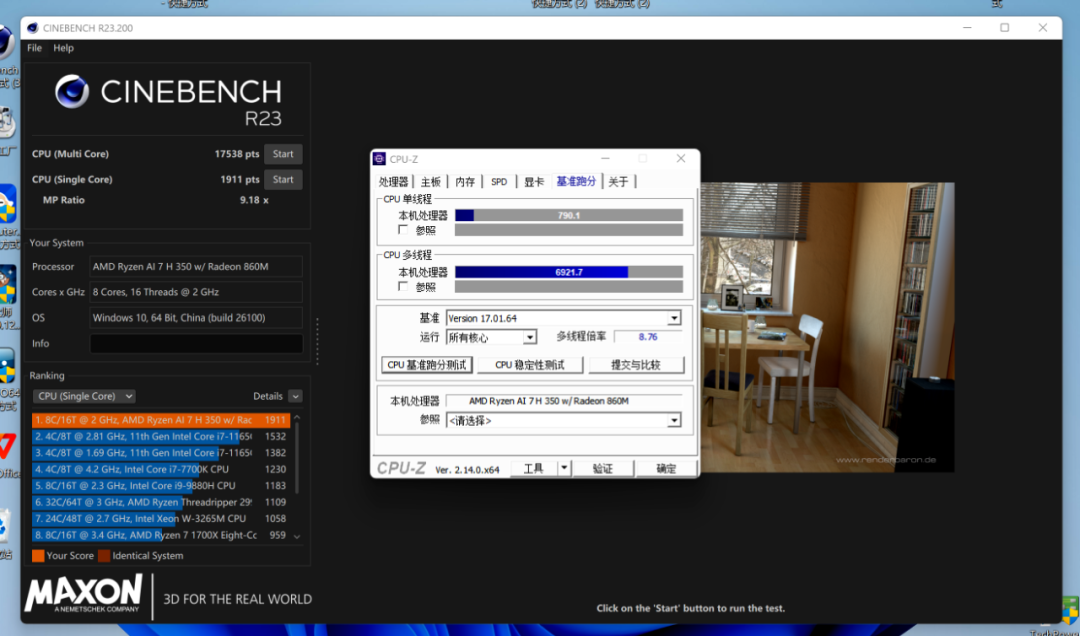Select the 基准跑分 tab in CPU-Z
The width and height of the screenshot is (1080, 636).
576,181
